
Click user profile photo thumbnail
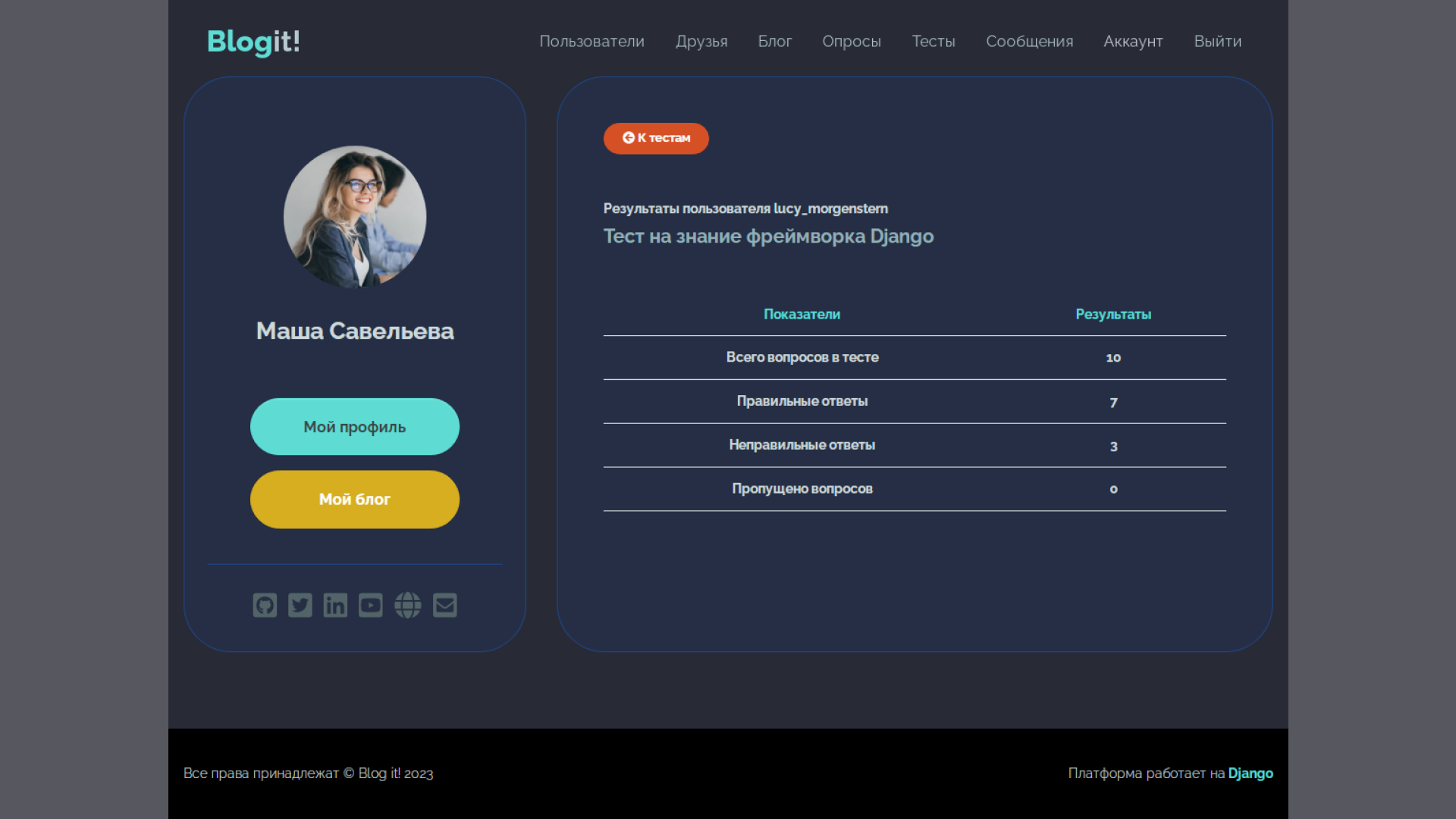pyautogui.click(x=355, y=217)
